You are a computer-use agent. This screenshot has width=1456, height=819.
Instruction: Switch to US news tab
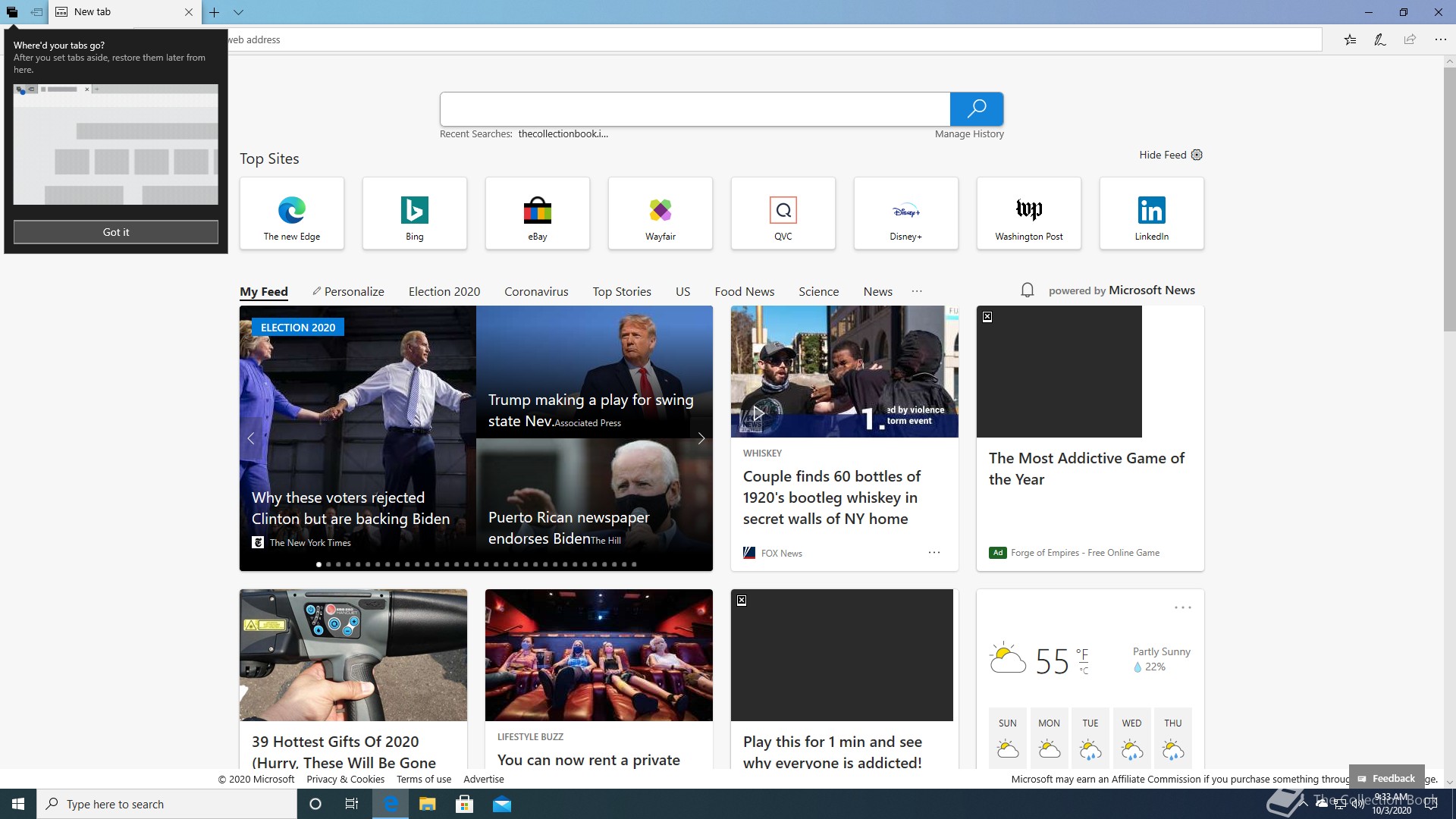pos(682,292)
